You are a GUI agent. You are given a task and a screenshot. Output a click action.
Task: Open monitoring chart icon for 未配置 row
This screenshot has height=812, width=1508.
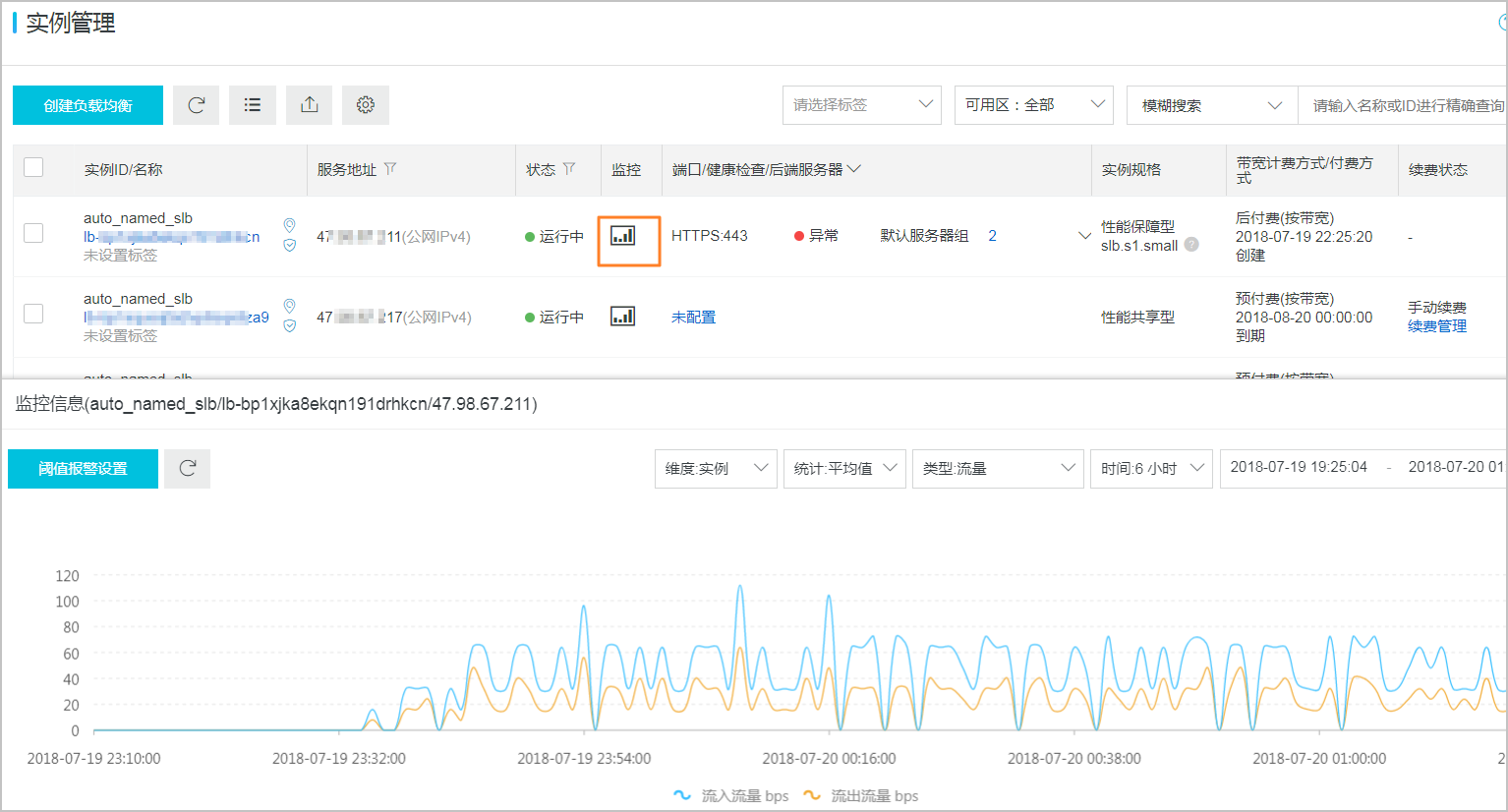[623, 317]
